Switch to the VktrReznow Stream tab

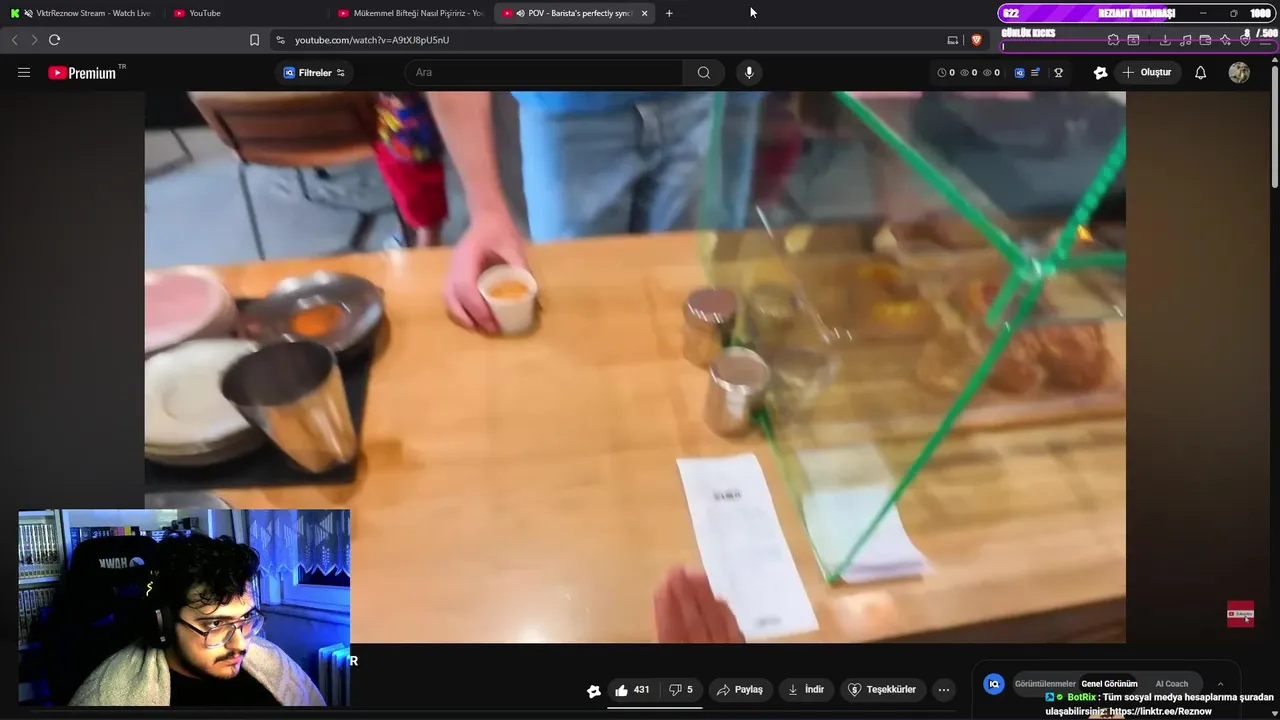82,13
